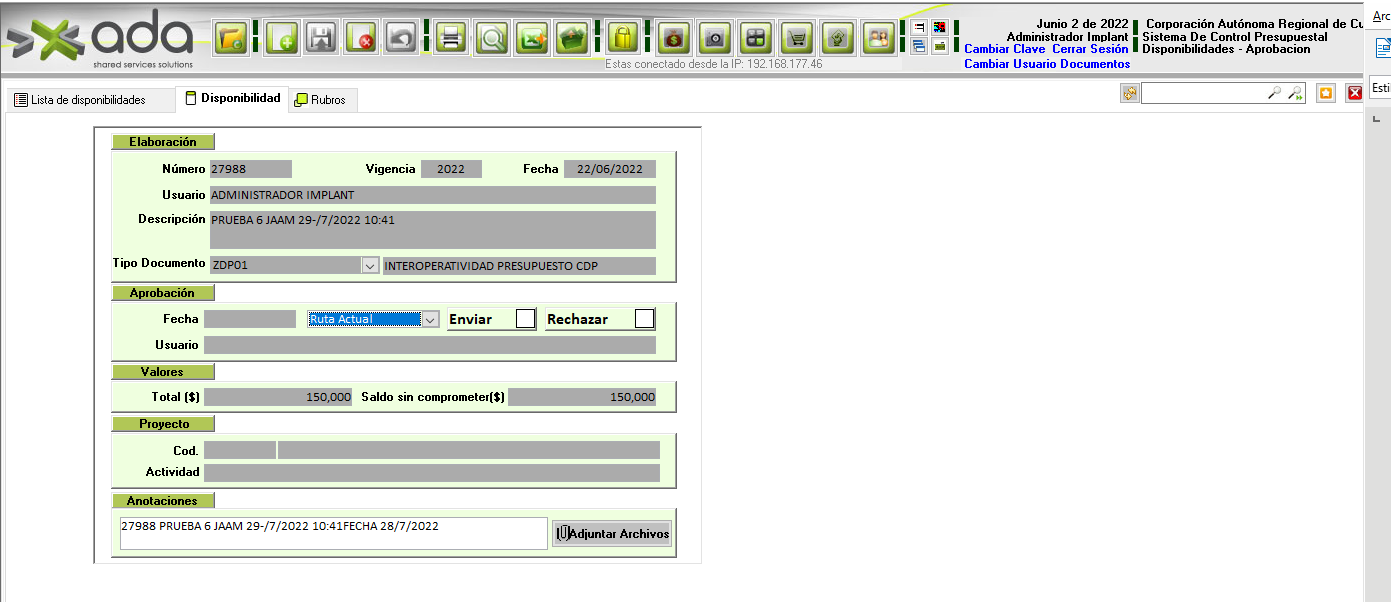Delete document via red X page icon
Viewport: 1391px width, 602px height.
[x=362, y=39]
